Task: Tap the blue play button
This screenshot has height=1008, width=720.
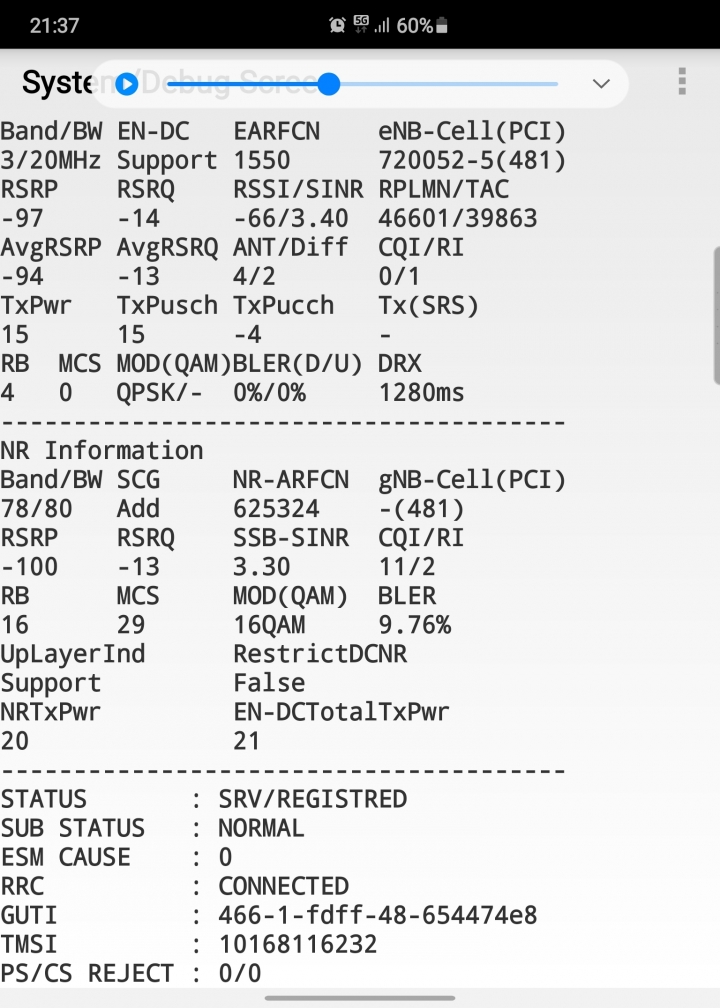Action: pos(127,84)
